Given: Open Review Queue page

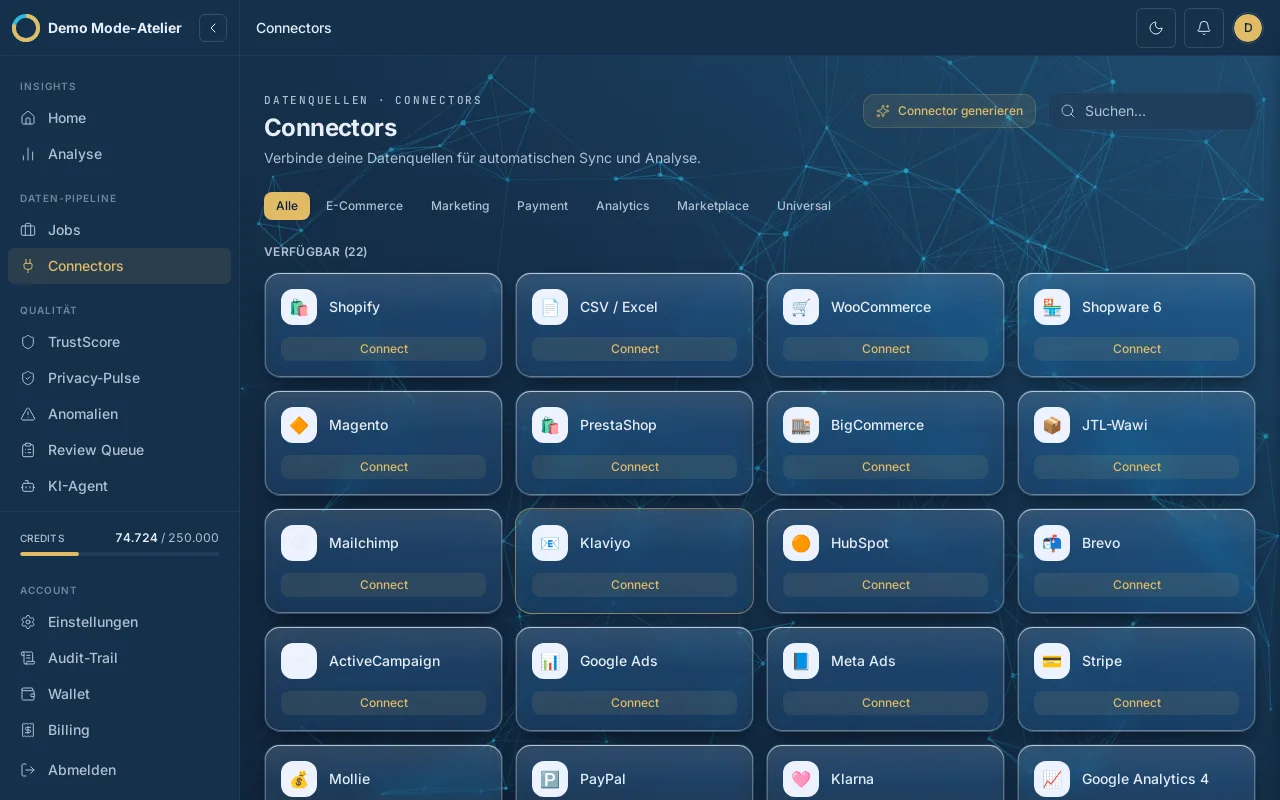Looking at the screenshot, I should click(x=119, y=450).
